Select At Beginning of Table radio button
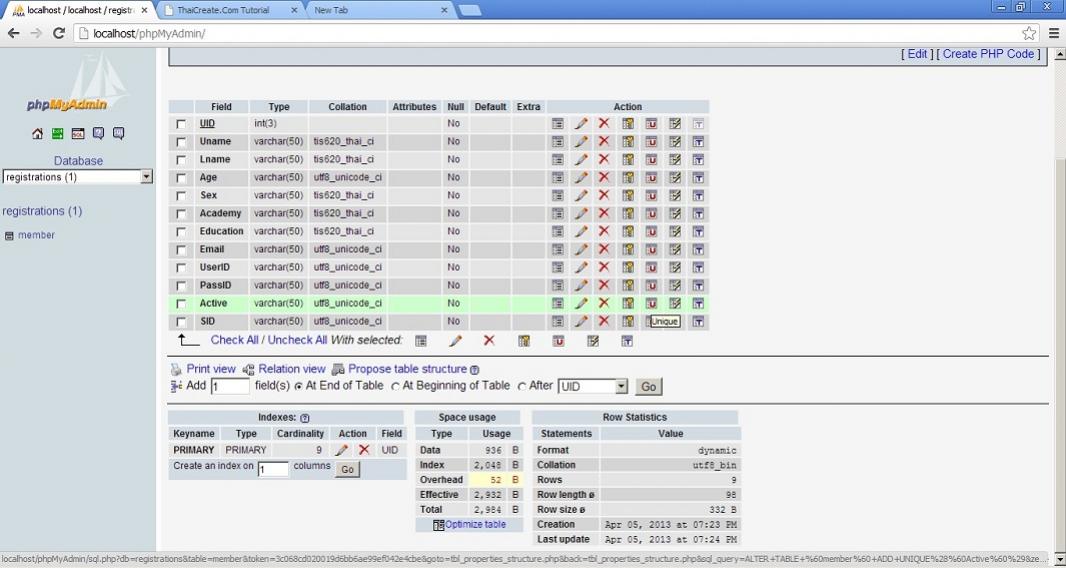 (396, 386)
